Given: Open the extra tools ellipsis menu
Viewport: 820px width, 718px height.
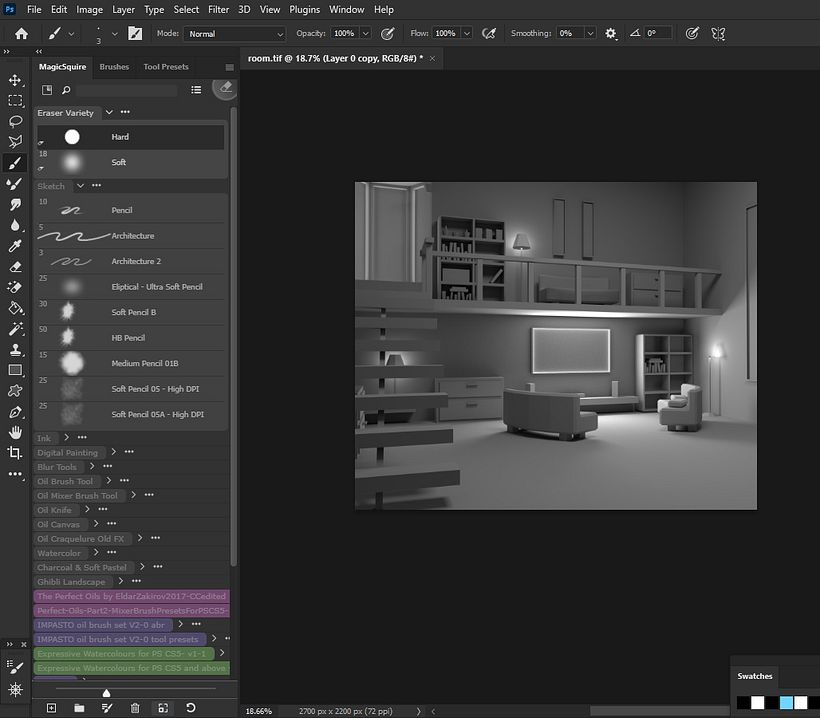Looking at the screenshot, I should (15, 474).
